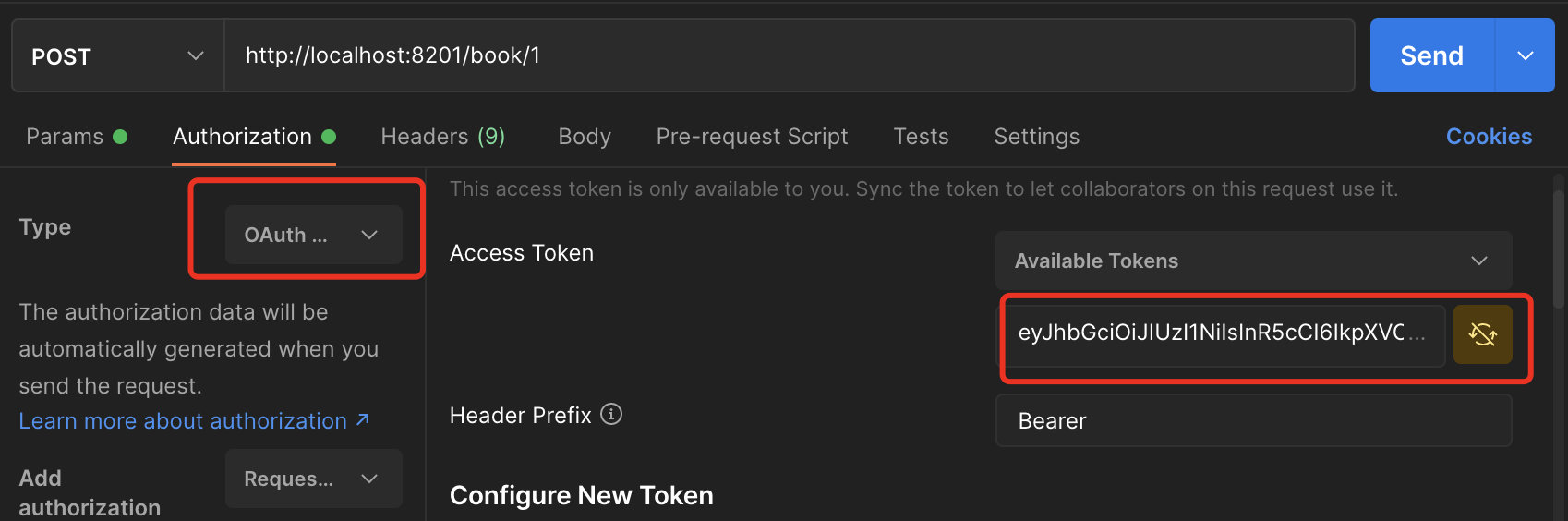
Task: Expand the Available Tokens dropdown
Action: coord(1253,260)
